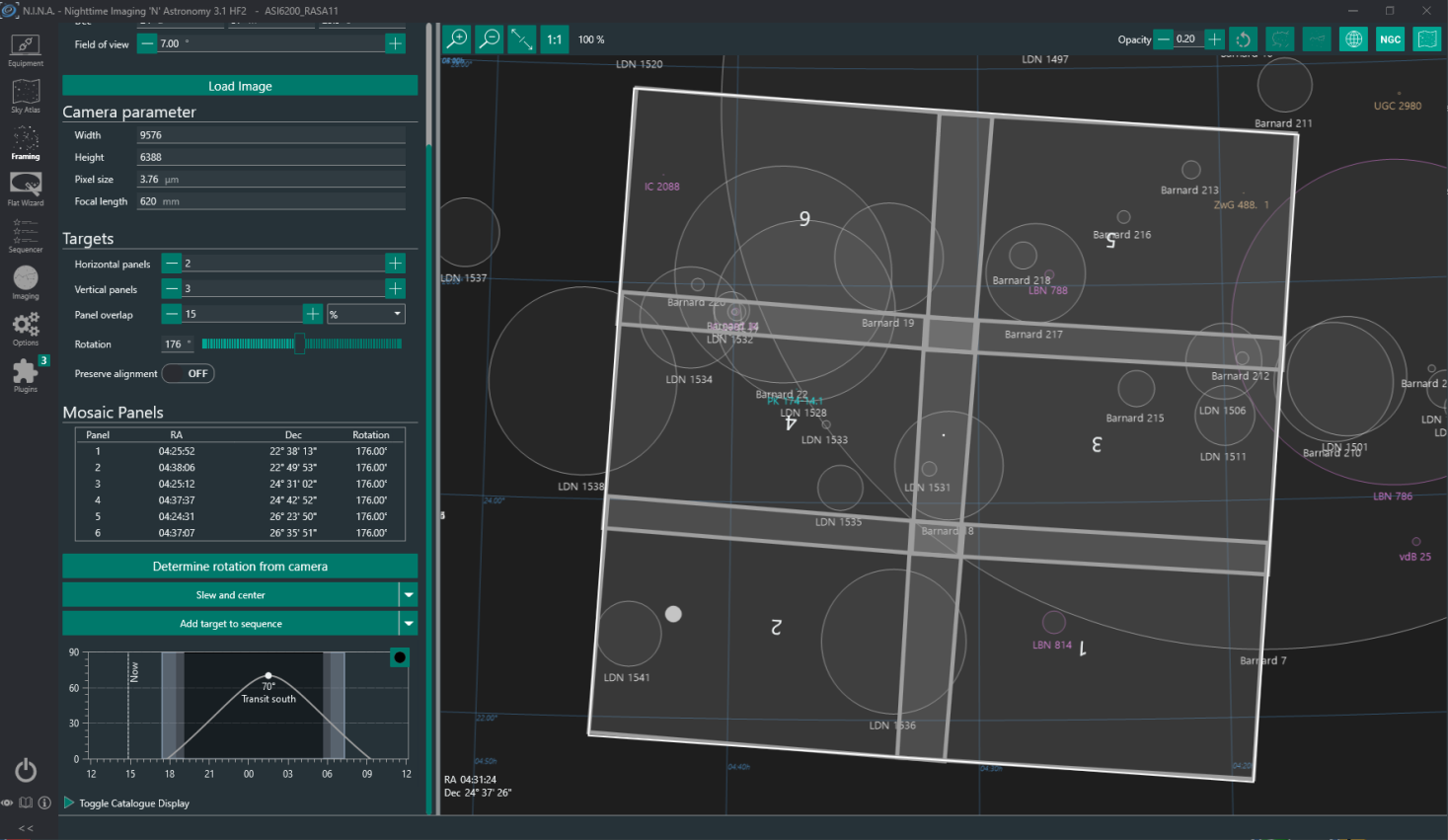Open the Options gear section
1448x840 pixels.
tap(26, 329)
